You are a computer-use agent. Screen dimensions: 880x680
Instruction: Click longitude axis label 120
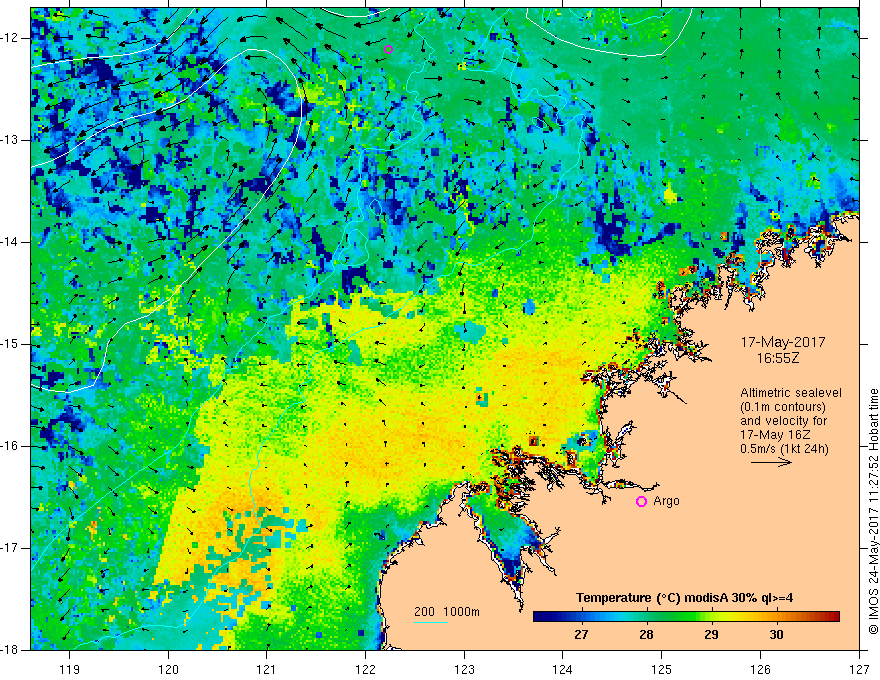click(168, 669)
